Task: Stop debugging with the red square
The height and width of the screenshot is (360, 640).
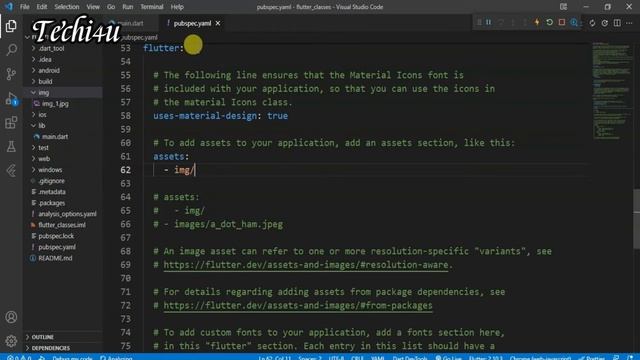Action: (562, 22)
